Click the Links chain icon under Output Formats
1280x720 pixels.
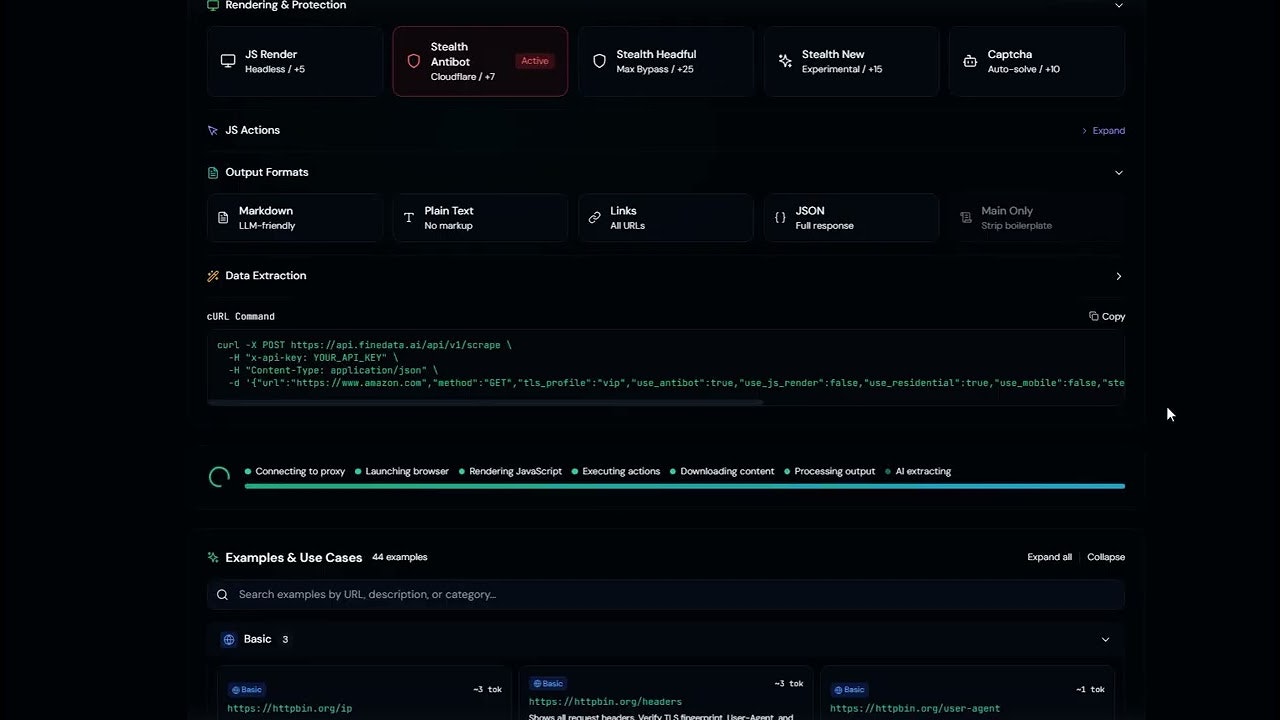coord(594,217)
